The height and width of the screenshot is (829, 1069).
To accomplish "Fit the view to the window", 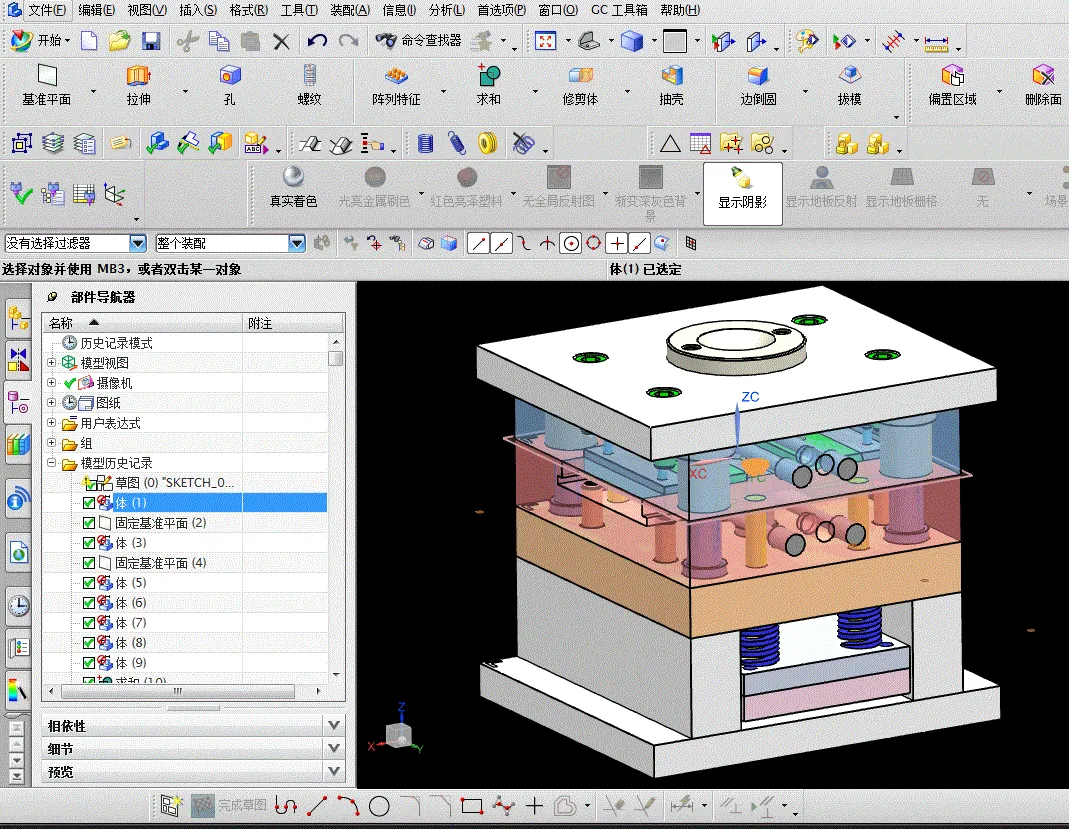I will point(545,41).
